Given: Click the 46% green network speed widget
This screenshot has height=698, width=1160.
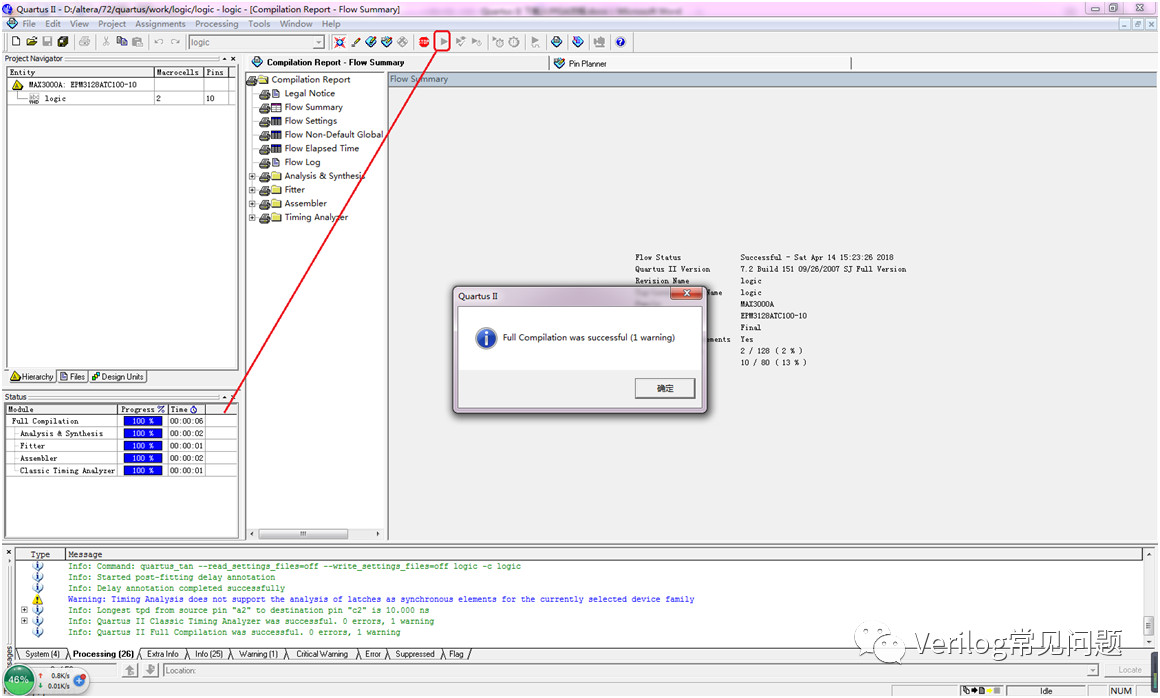Looking at the screenshot, I should coord(18,680).
